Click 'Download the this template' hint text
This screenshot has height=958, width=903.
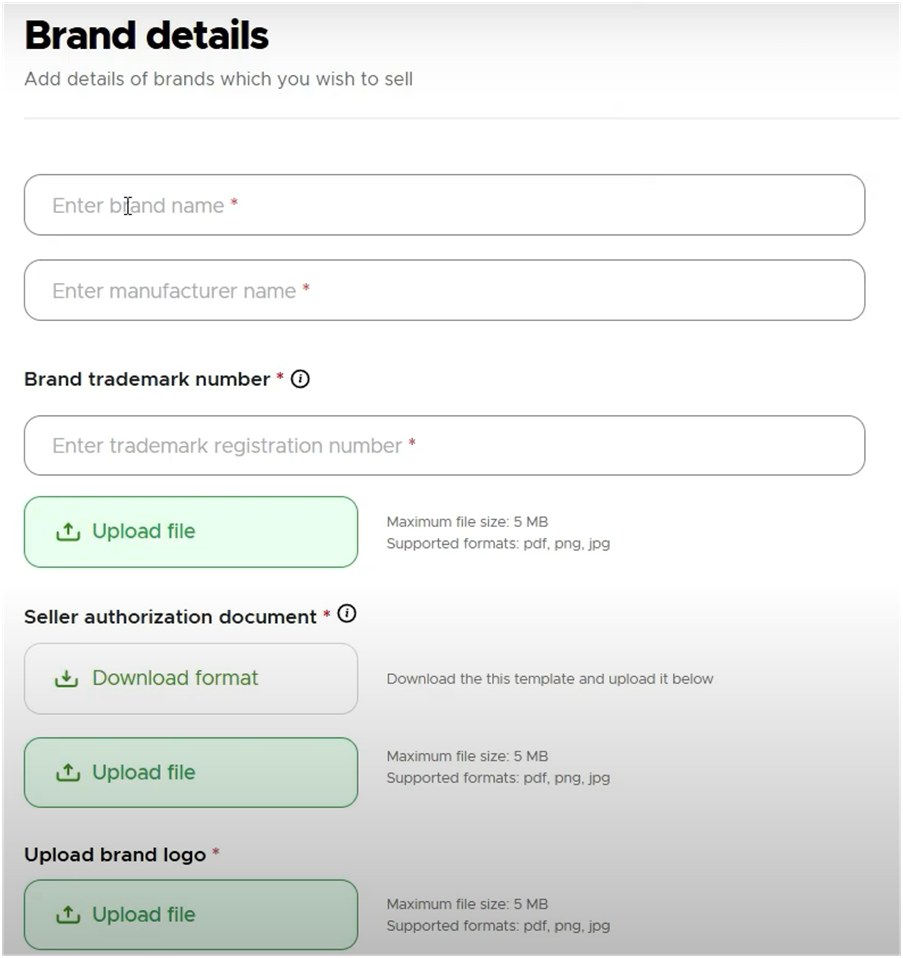pos(550,679)
